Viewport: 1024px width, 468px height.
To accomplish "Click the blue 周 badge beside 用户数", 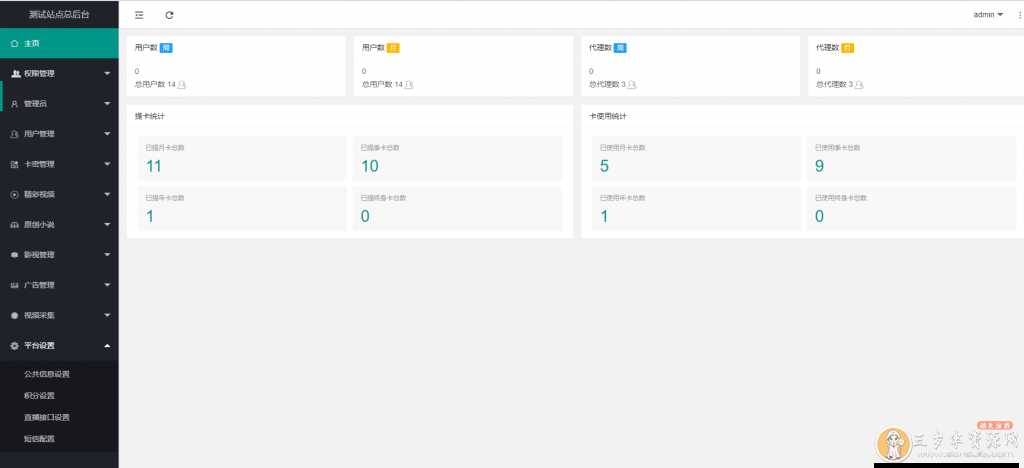I will point(166,47).
